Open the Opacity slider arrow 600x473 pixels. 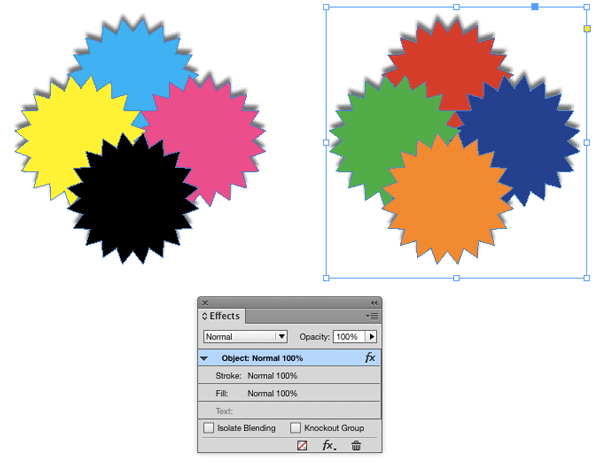click(372, 337)
